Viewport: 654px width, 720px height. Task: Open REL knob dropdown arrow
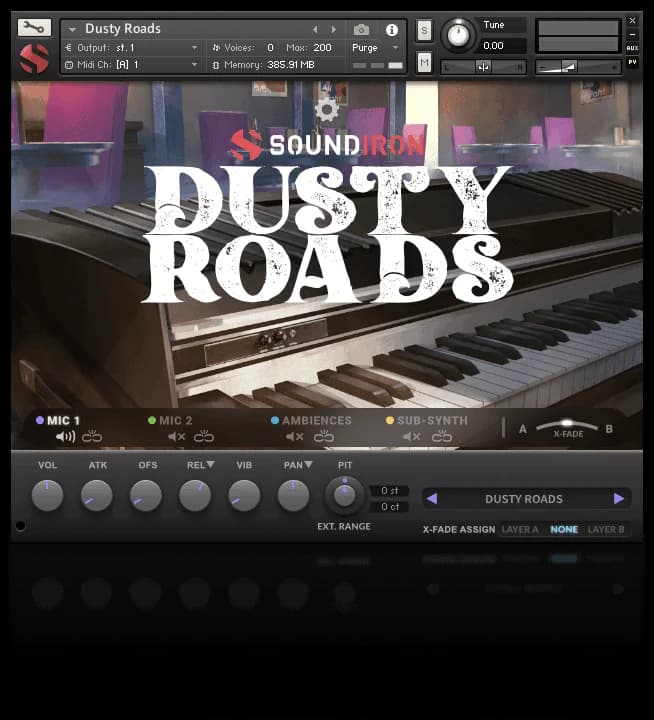coord(211,464)
